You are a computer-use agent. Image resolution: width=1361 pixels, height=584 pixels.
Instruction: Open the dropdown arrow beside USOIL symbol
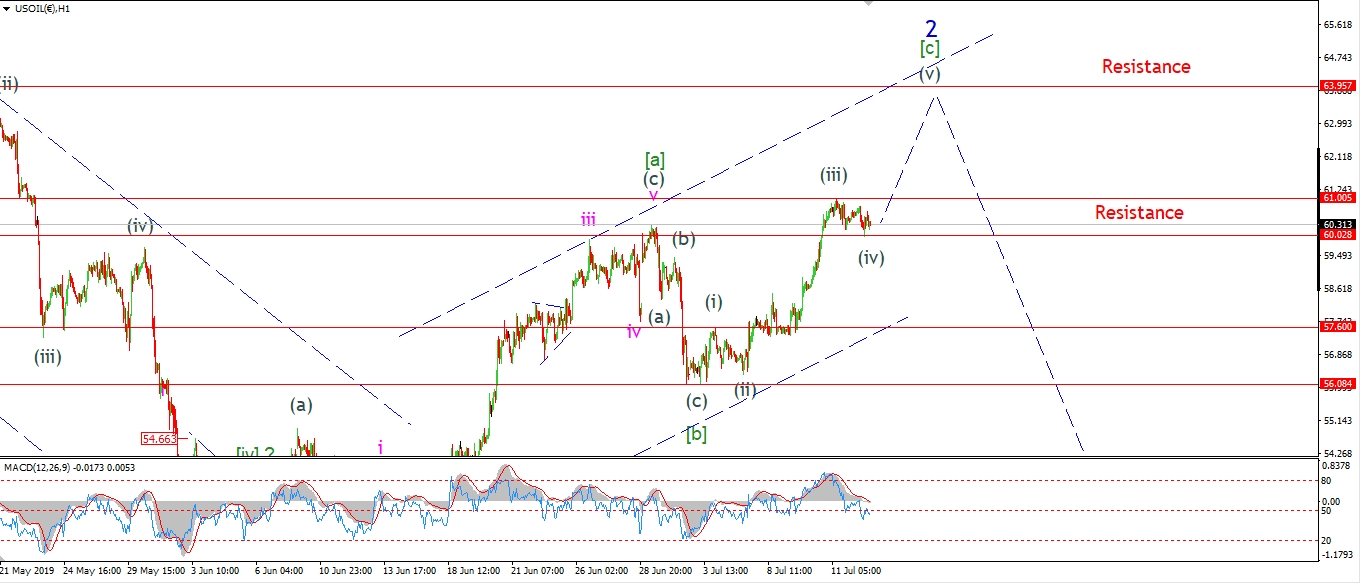pos(6,8)
